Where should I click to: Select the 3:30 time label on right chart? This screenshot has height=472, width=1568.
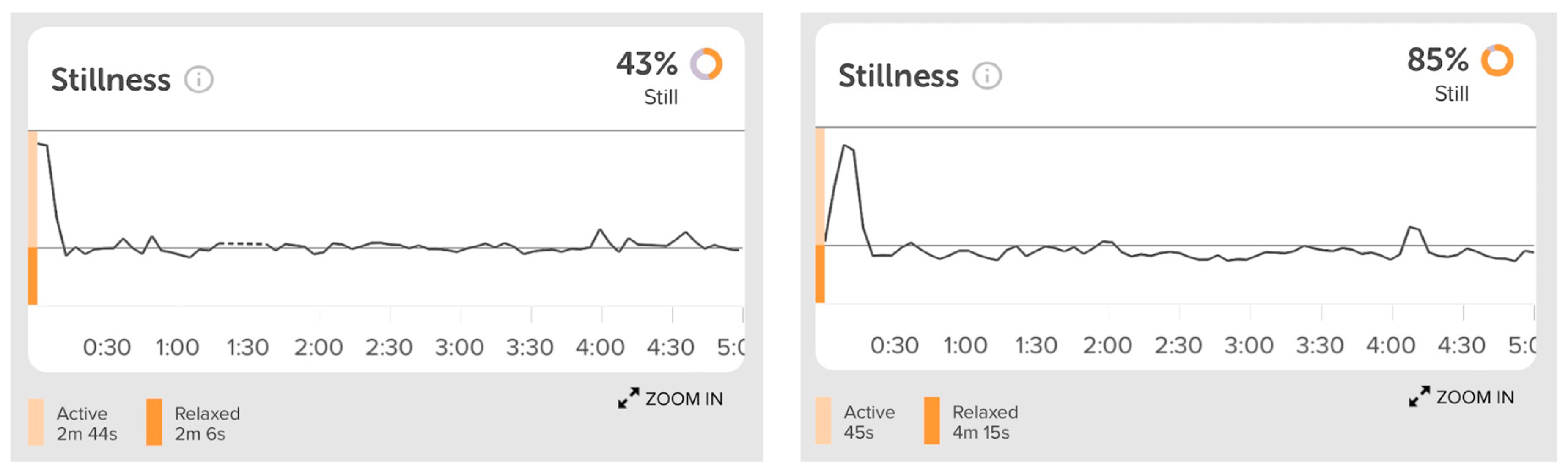pyautogui.click(x=1319, y=346)
